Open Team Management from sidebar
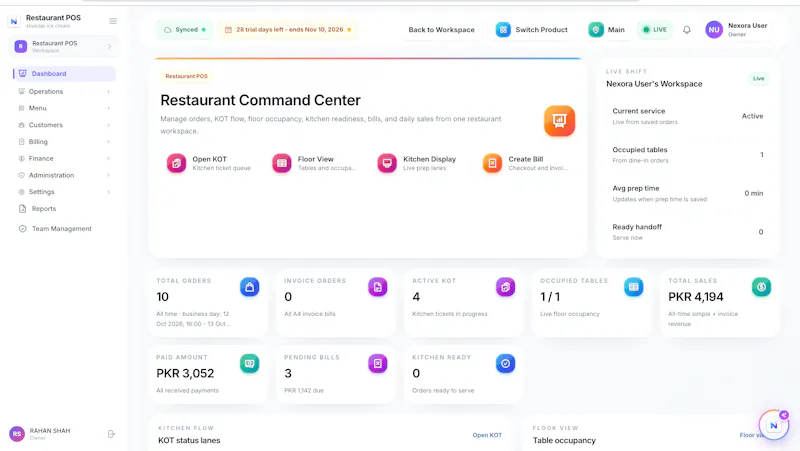Image resolution: width=800 pixels, height=451 pixels. (64, 229)
